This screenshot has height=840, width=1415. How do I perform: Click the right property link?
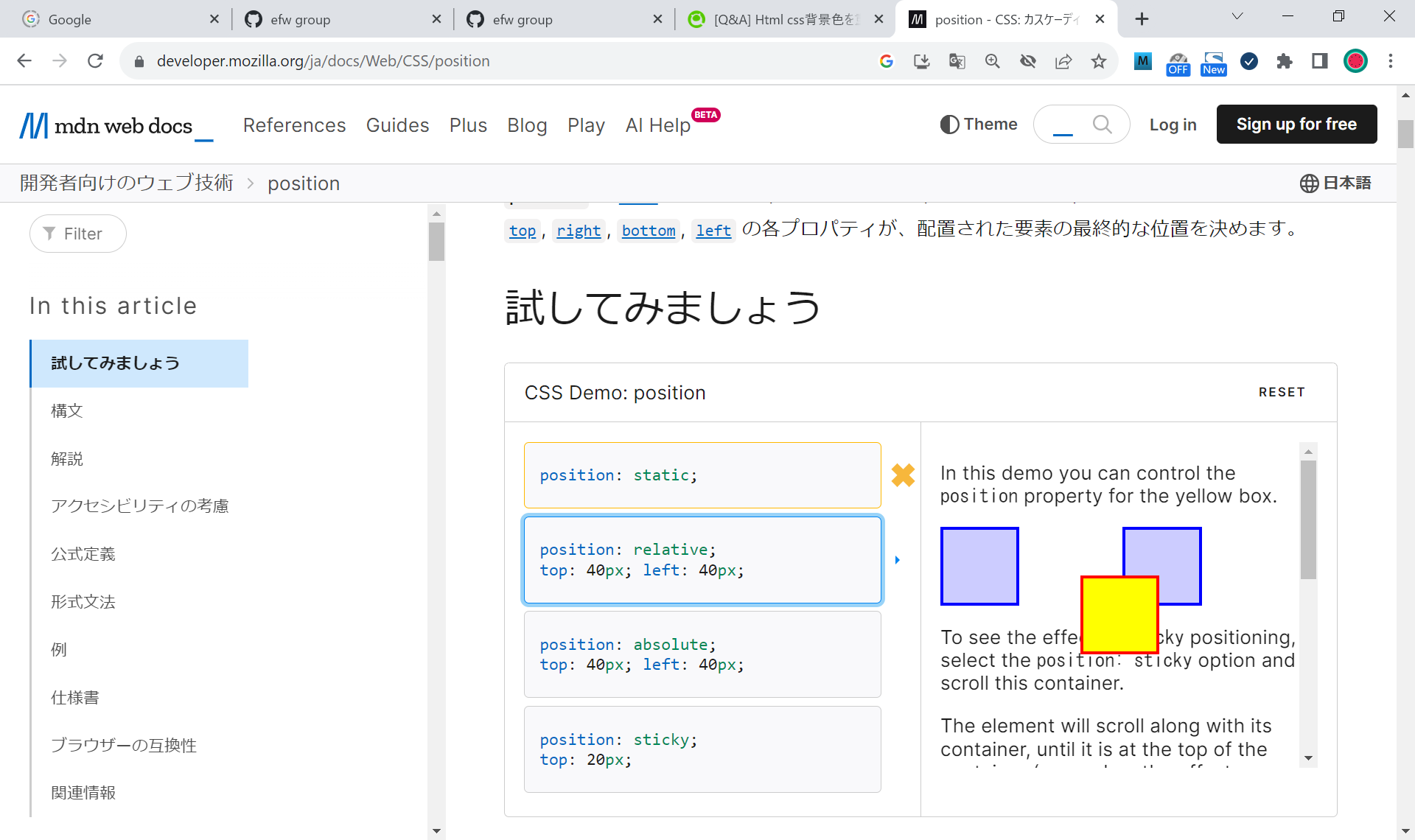point(579,231)
